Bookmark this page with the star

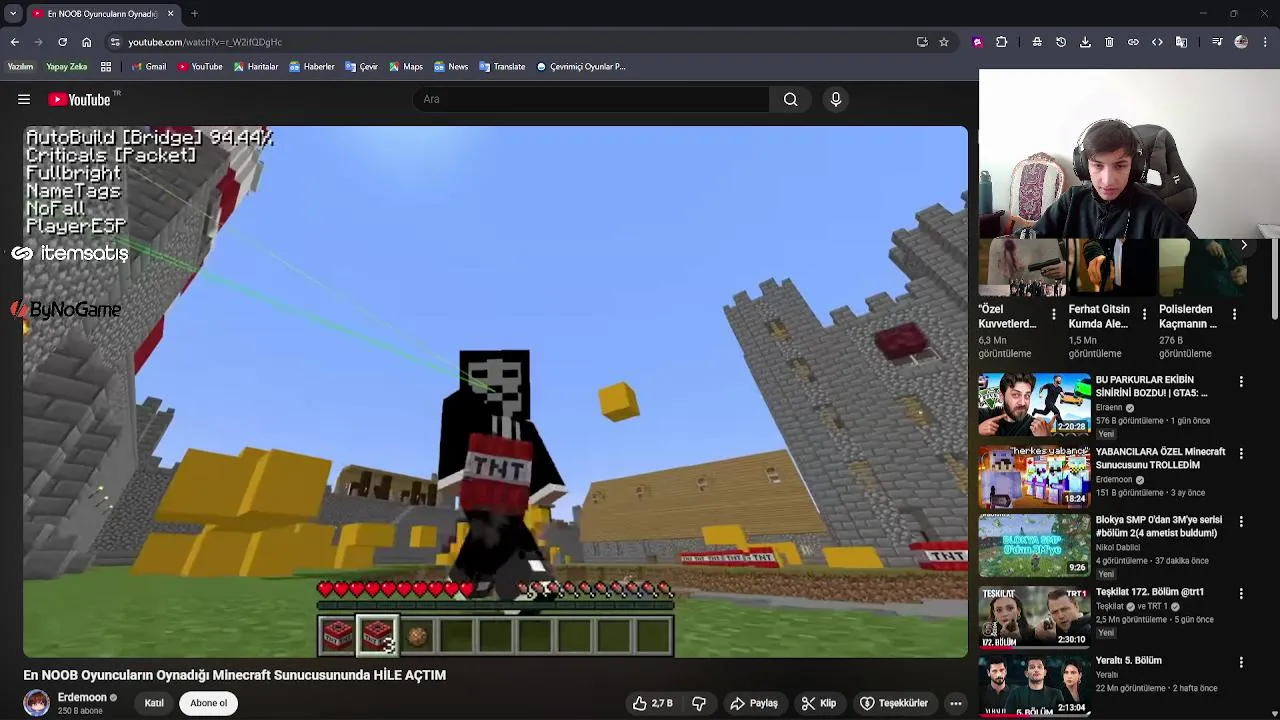pos(943,42)
